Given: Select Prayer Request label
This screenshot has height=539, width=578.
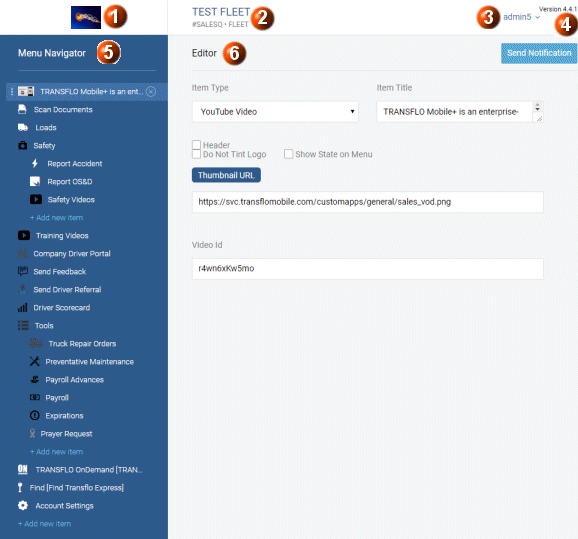Looking at the screenshot, I should 66,434.
